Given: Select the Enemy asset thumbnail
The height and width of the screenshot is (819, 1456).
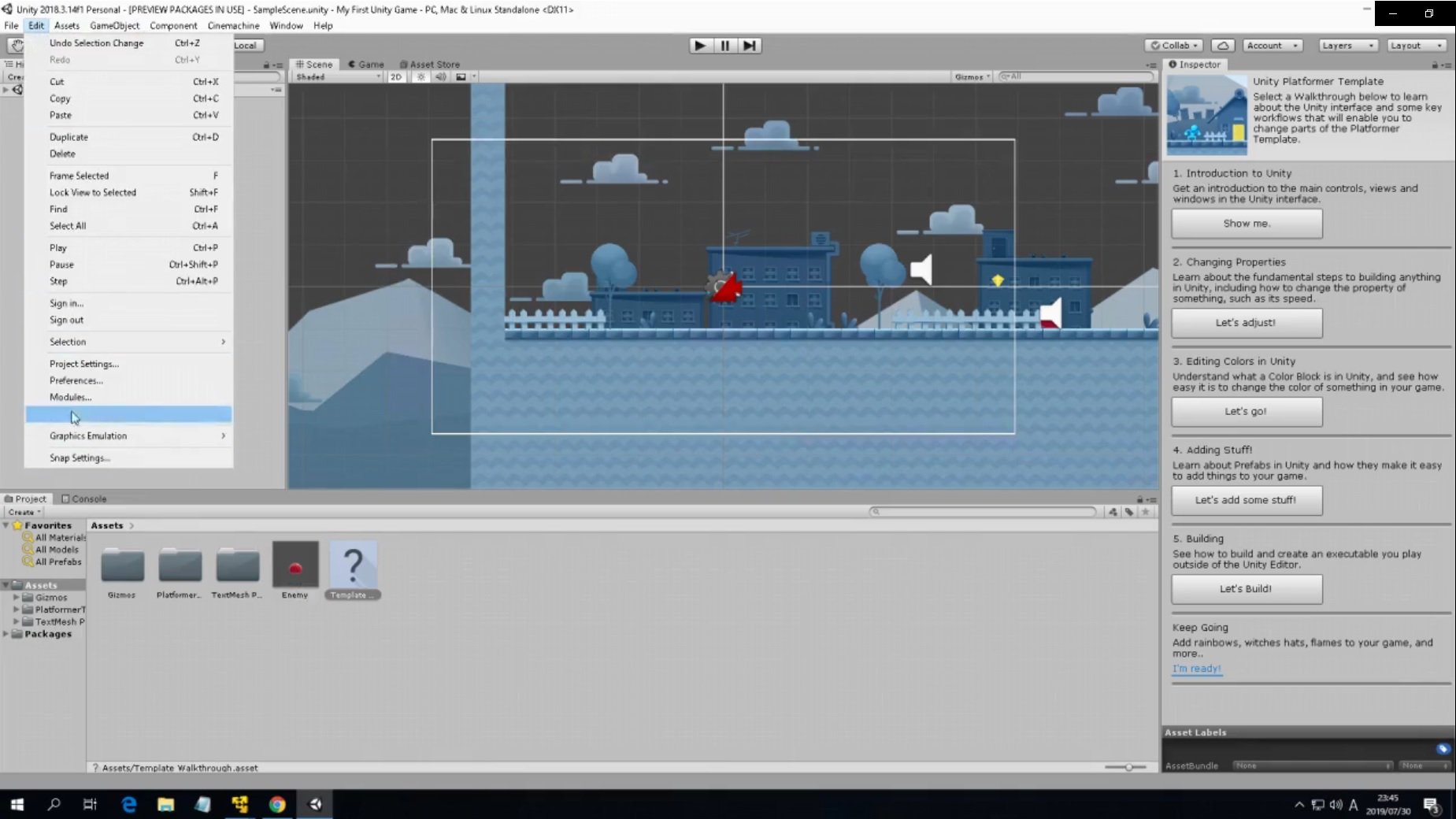Looking at the screenshot, I should (295, 564).
